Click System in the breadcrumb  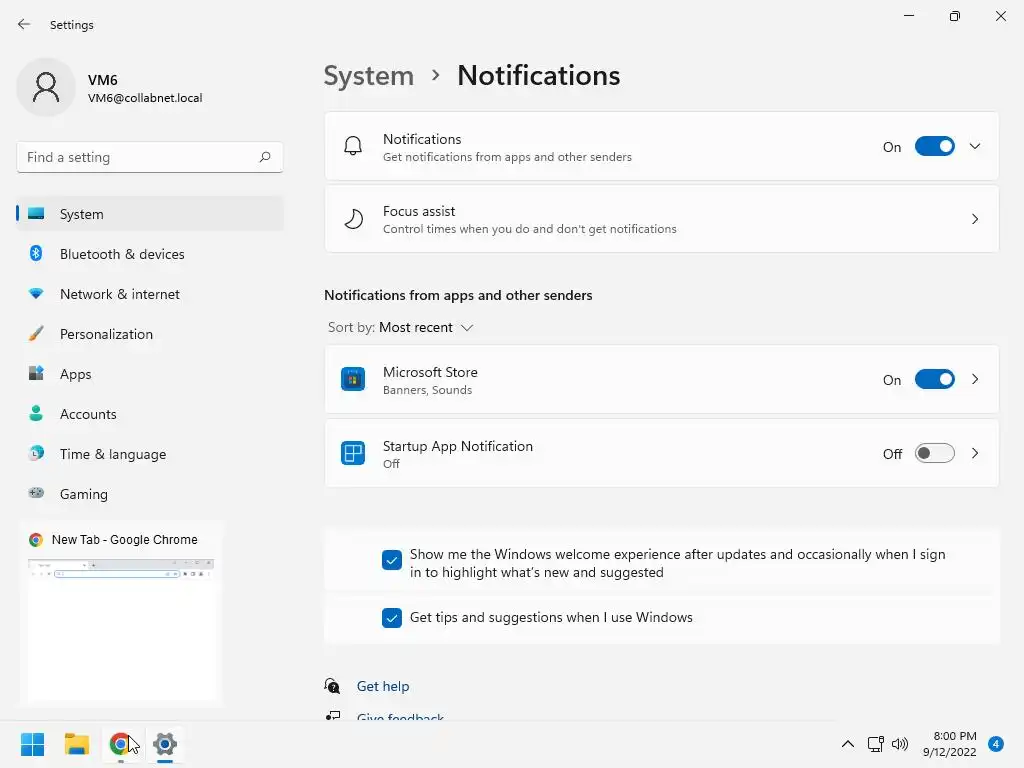369,76
